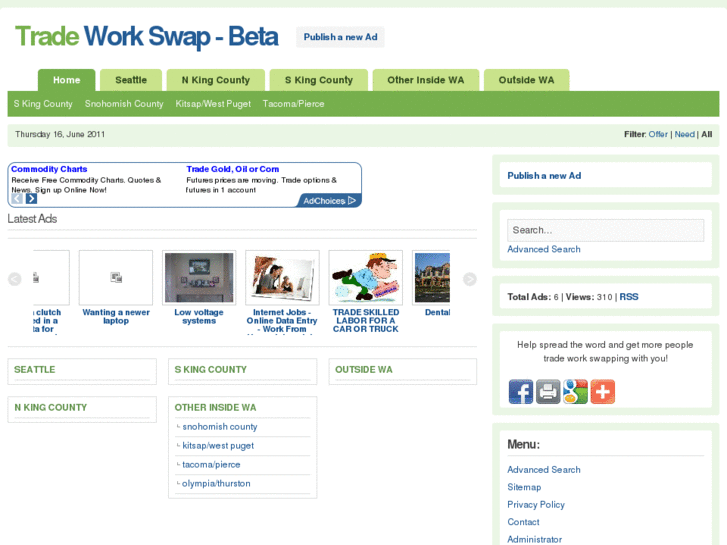Click TRADE SKILLED LABOR FOR A CAR title
The width and height of the screenshot is (727, 545).
tap(365, 321)
